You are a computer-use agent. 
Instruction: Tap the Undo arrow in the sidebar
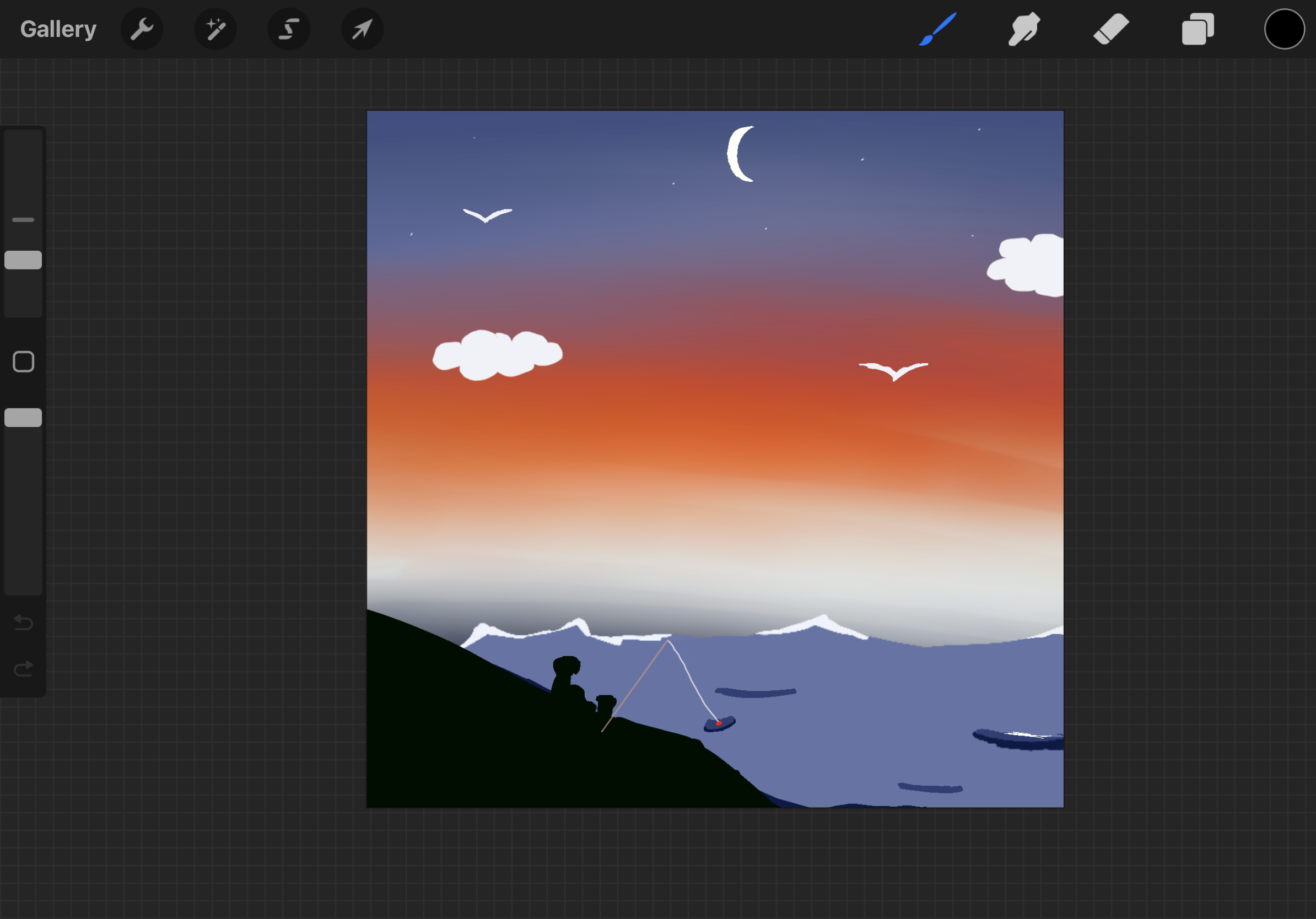tap(23, 623)
